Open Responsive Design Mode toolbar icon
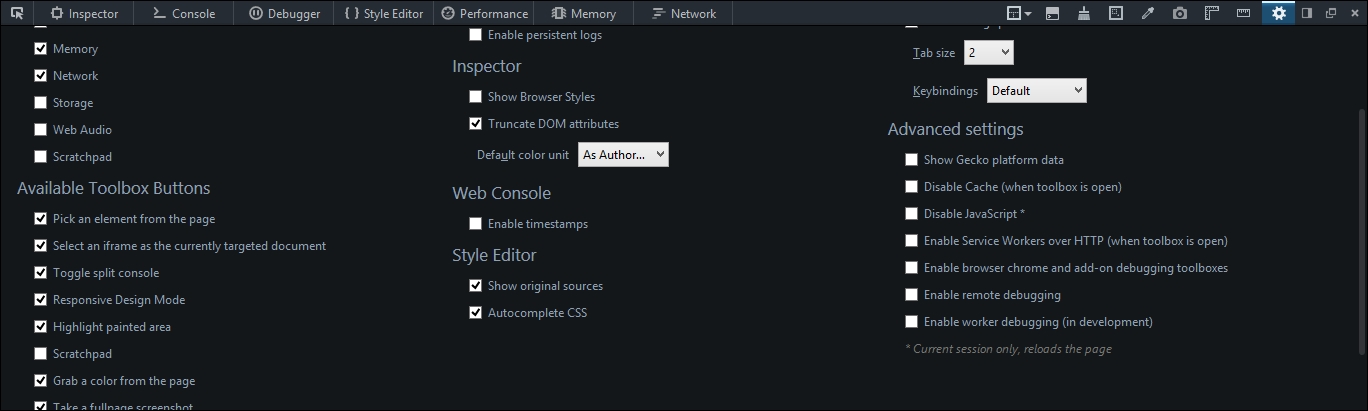1368x411 pixels. 1116,13
